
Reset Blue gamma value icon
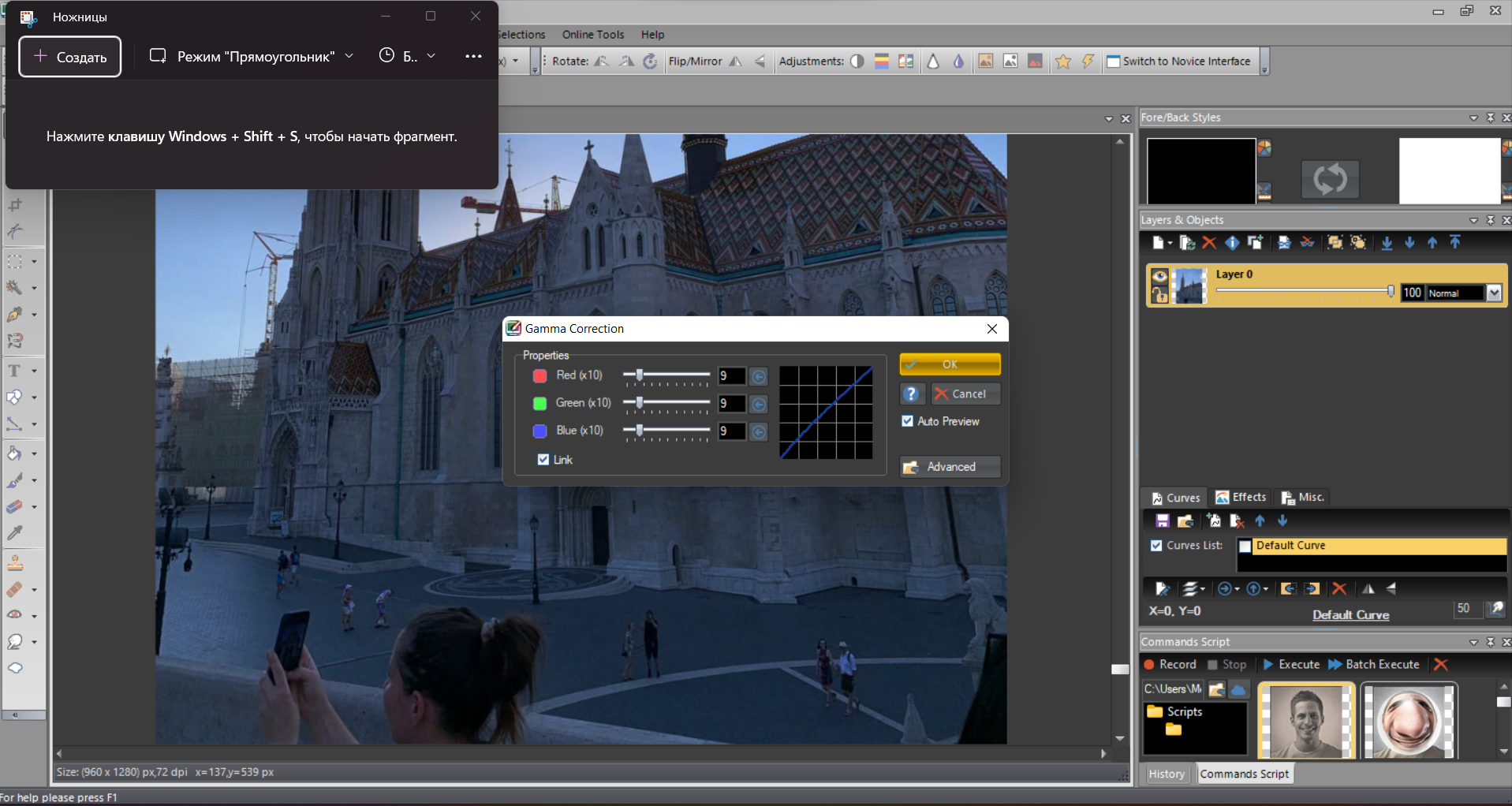pos(759,431)
